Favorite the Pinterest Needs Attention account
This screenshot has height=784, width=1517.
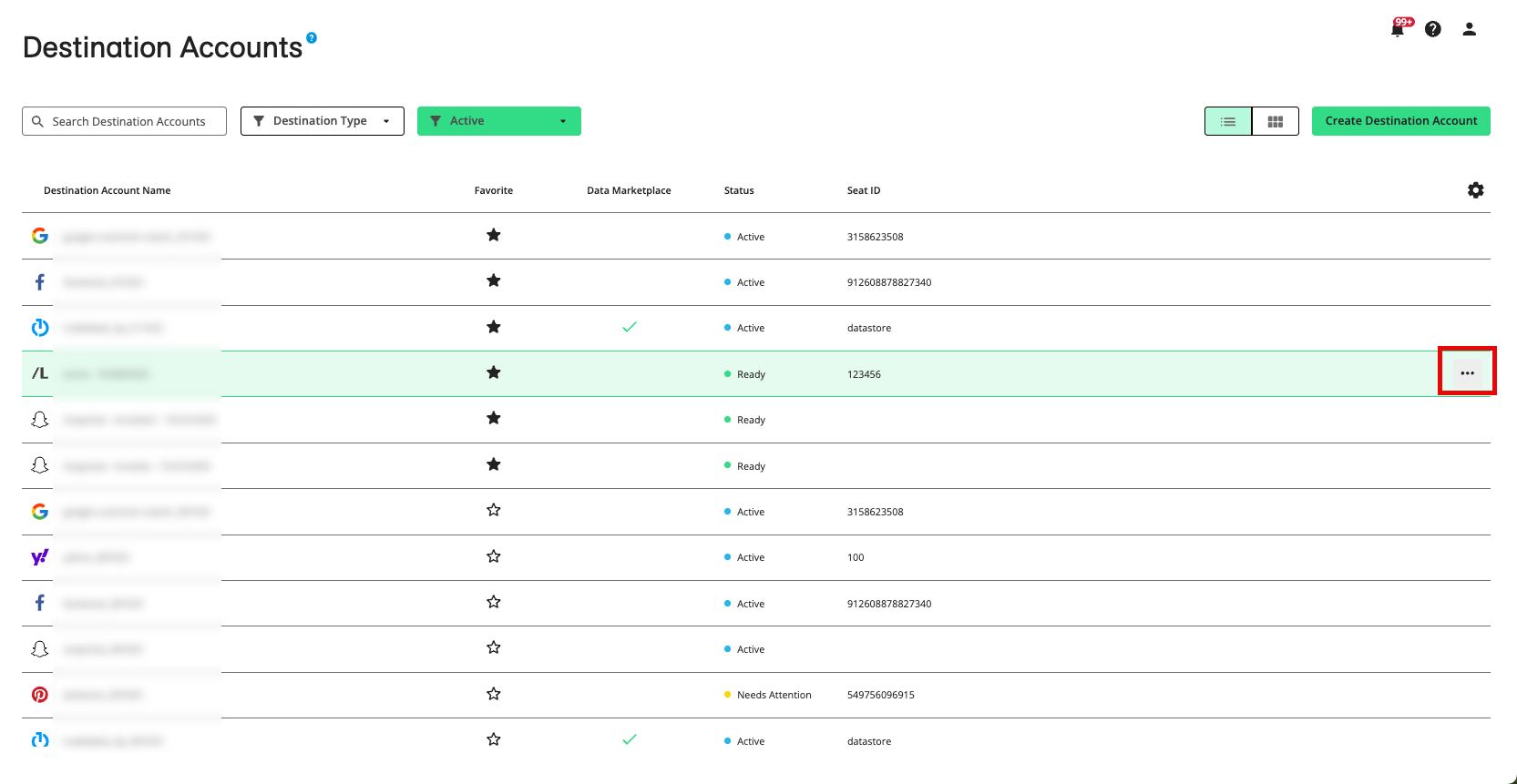click(x=494, y=694)
